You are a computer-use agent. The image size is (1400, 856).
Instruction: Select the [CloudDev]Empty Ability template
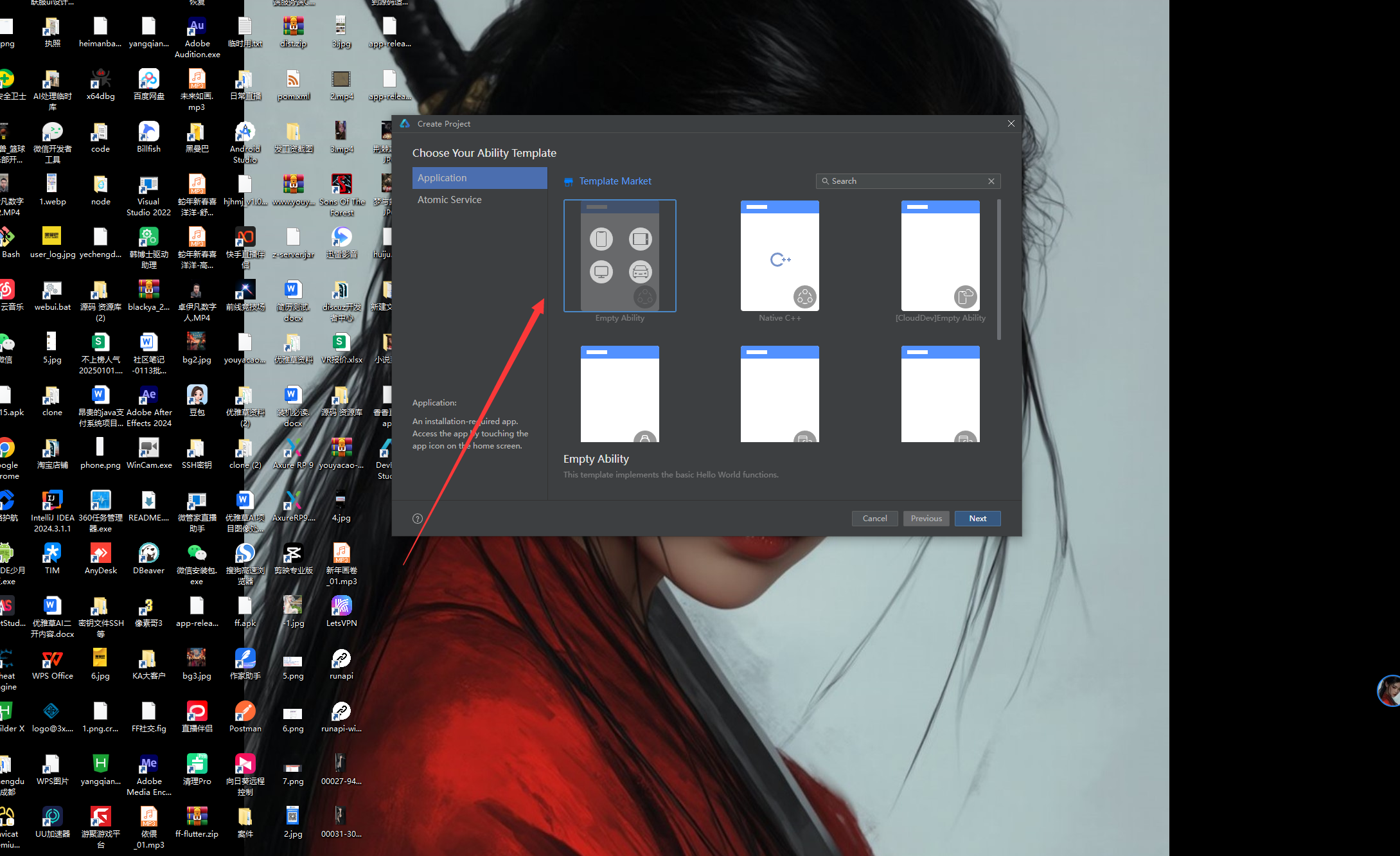coord(940,255)
